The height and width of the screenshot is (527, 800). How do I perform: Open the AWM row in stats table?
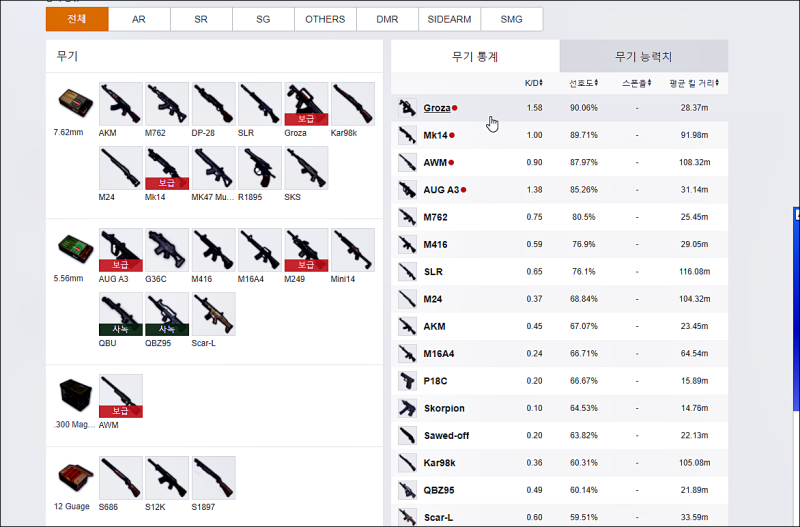click(559, 162)
